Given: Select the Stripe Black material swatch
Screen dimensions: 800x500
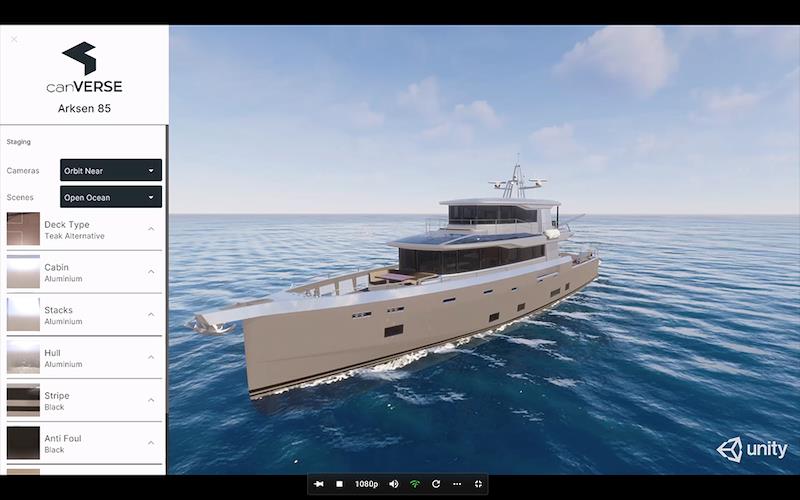Looking at the screenshot, I should click(23, 400).
